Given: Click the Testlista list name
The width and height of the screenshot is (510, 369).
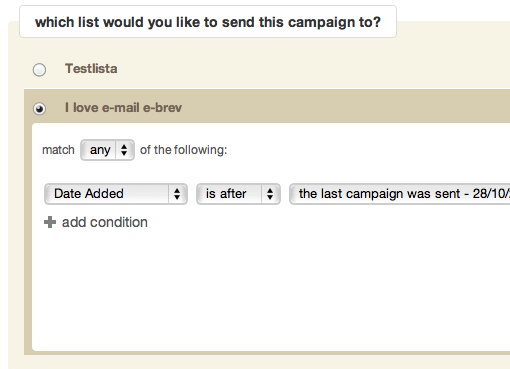Looking at the screenshot, I should click(x=91, y=69).
